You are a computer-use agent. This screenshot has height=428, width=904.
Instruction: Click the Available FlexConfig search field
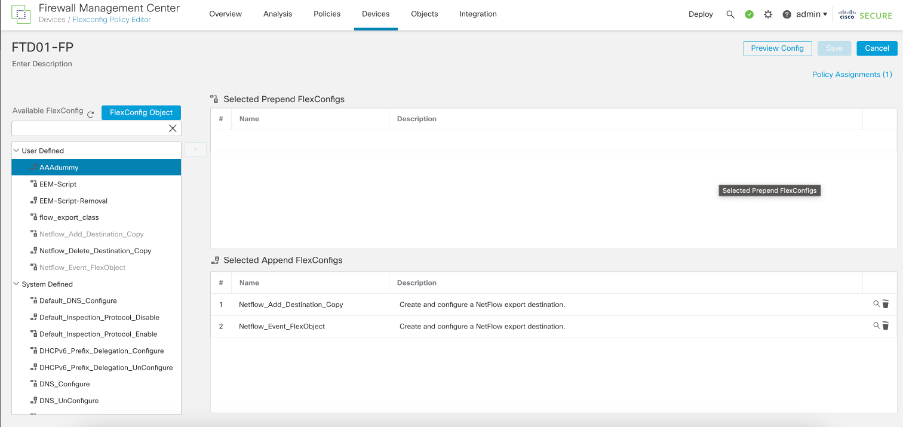point(89,129)
